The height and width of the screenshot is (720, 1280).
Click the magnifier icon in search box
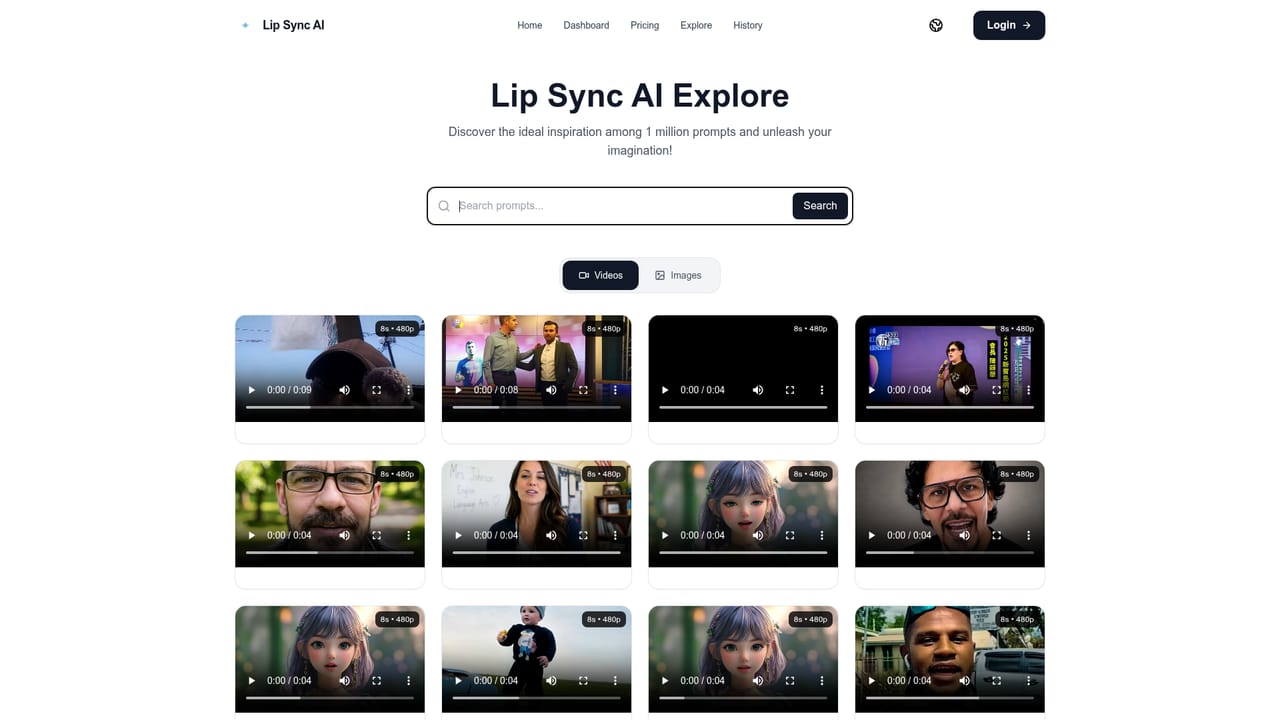pyautogui.click(x=444, y=206)
